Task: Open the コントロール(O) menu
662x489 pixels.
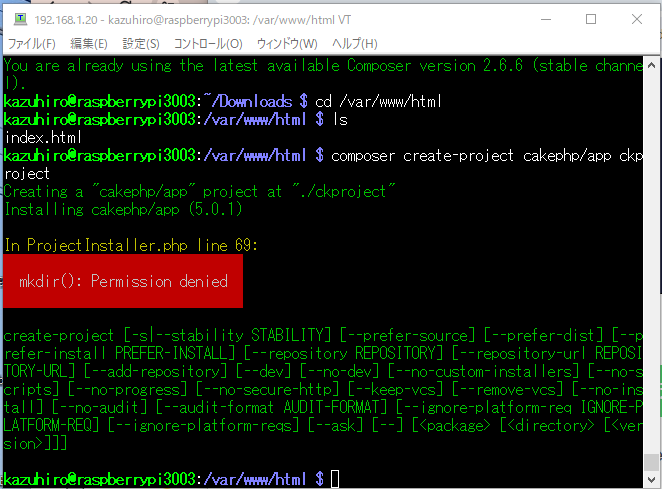Action: pyautogui.click(x=208, y=44)
